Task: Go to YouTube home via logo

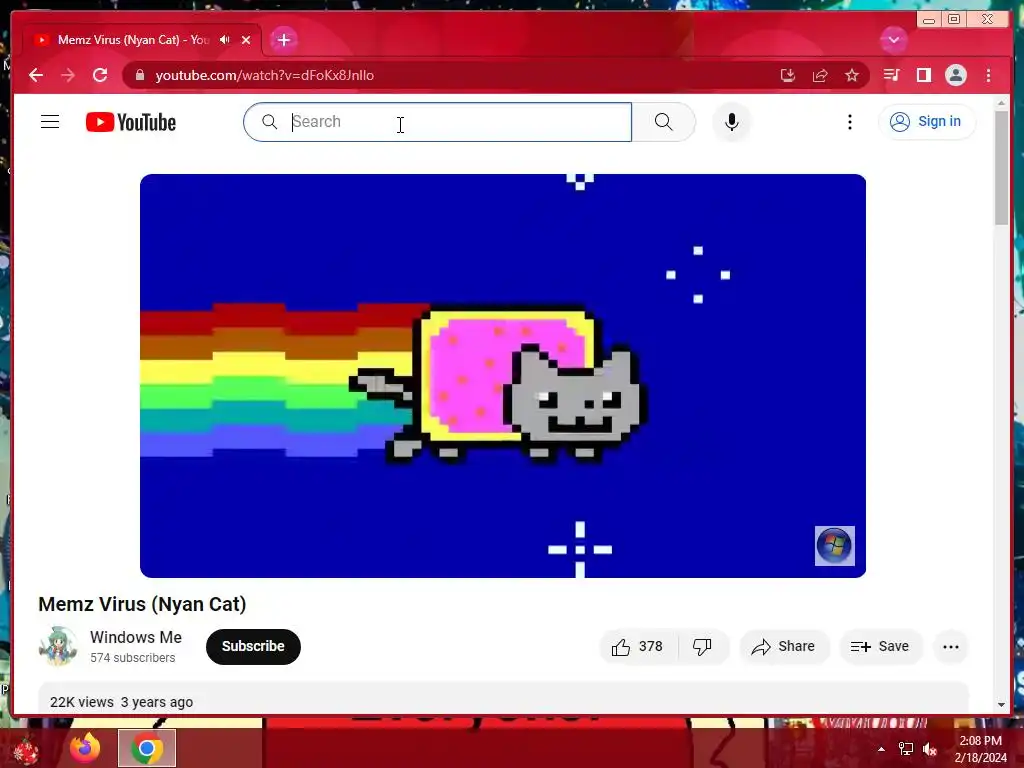Action: [x=131, y=122]
